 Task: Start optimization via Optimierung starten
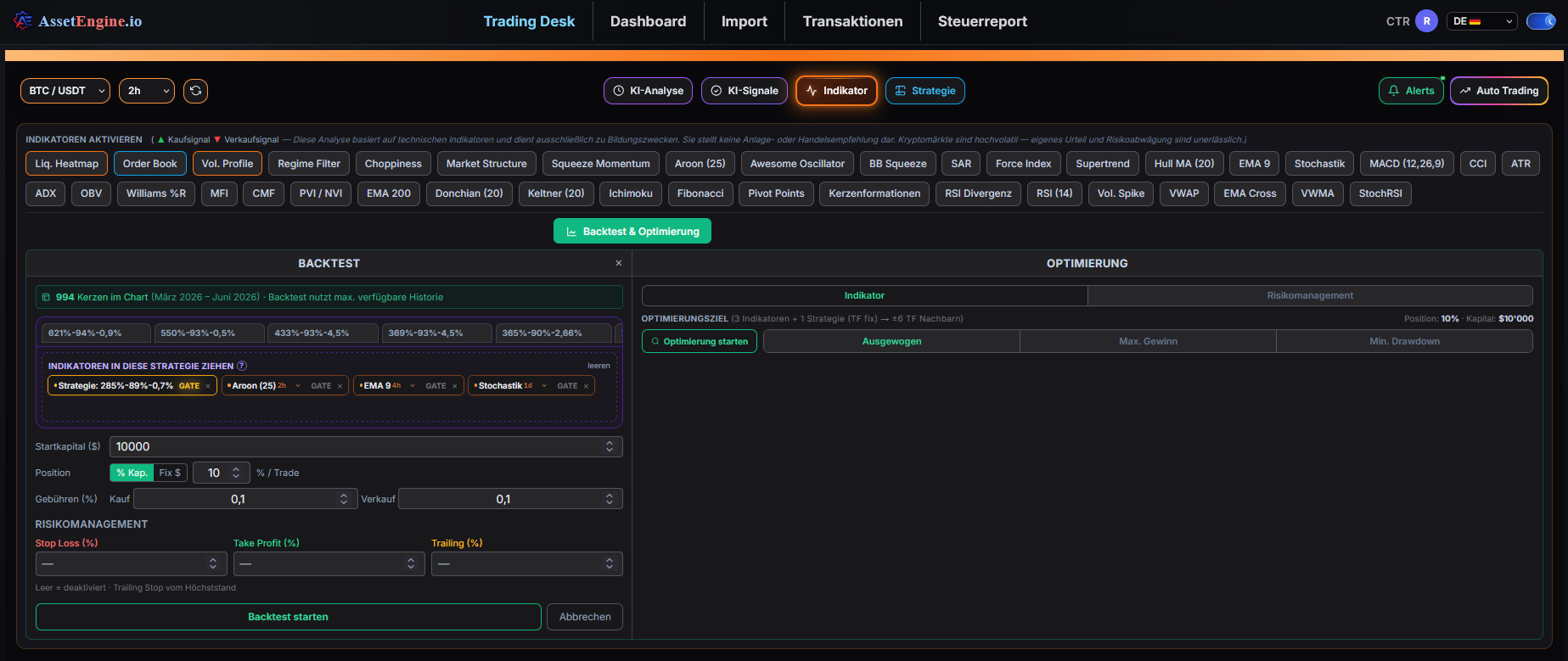coord(700,341)
